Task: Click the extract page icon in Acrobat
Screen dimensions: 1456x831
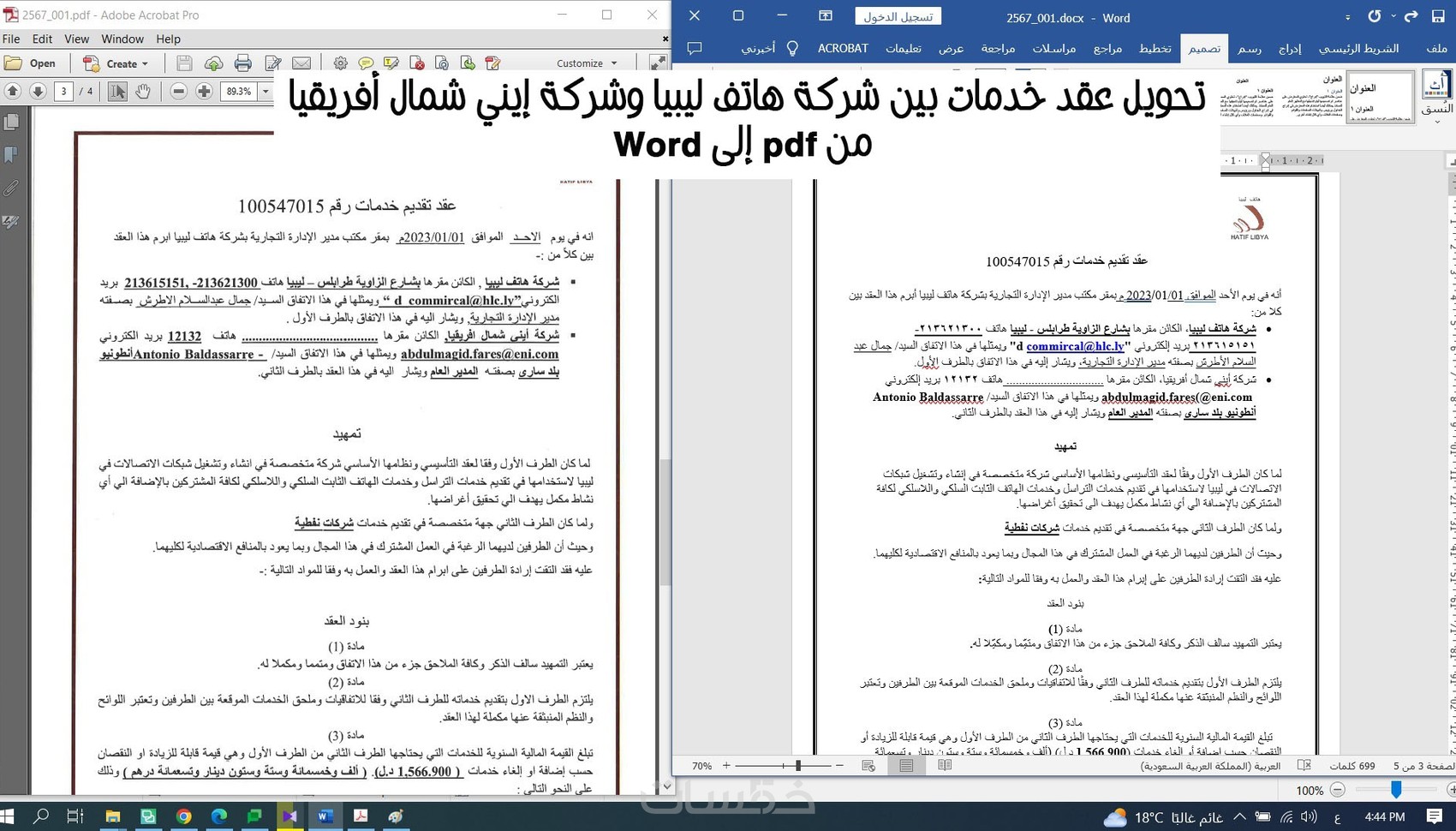Action: tap(468, 63)
